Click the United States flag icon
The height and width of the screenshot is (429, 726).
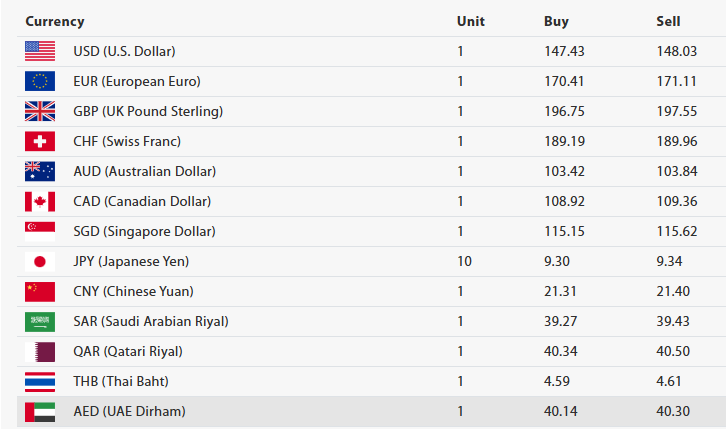click(x=40, y=51)
